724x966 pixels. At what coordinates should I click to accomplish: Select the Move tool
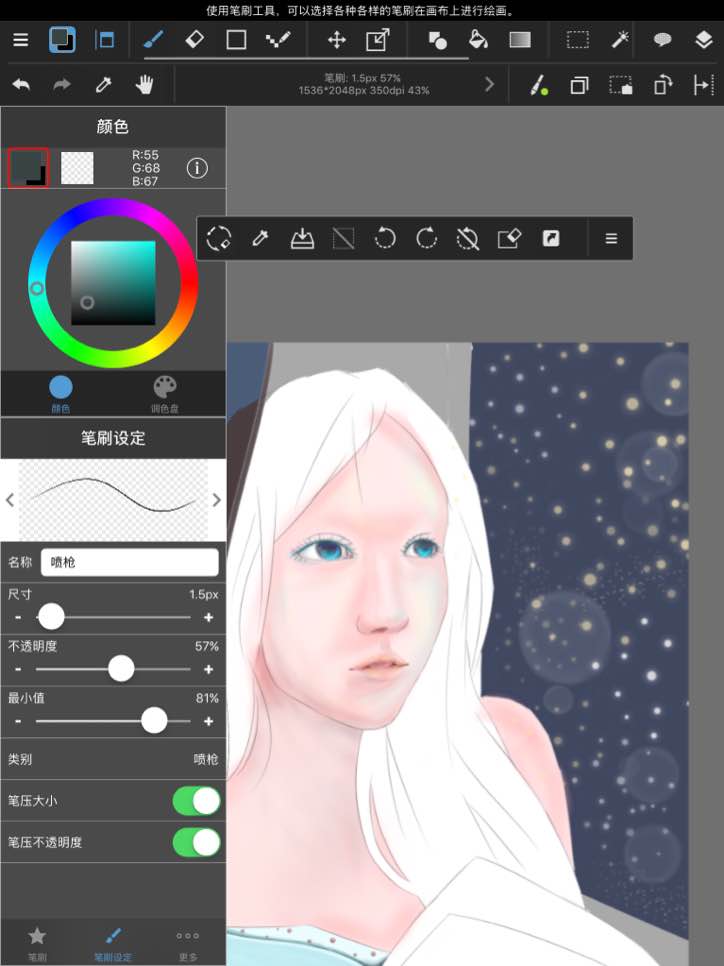click(x=336, y=40)
